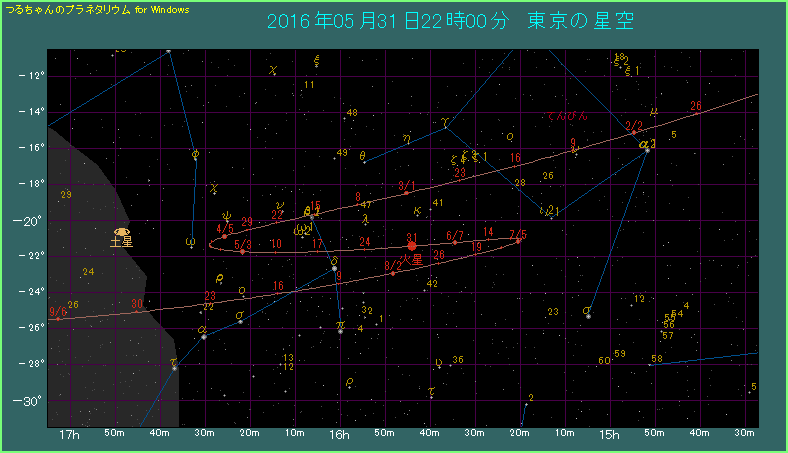Click the 2/2 date marker near star alpha
The width and height of the screenshot is (788, 453).
pyautogui.click(x=633, y=126)
